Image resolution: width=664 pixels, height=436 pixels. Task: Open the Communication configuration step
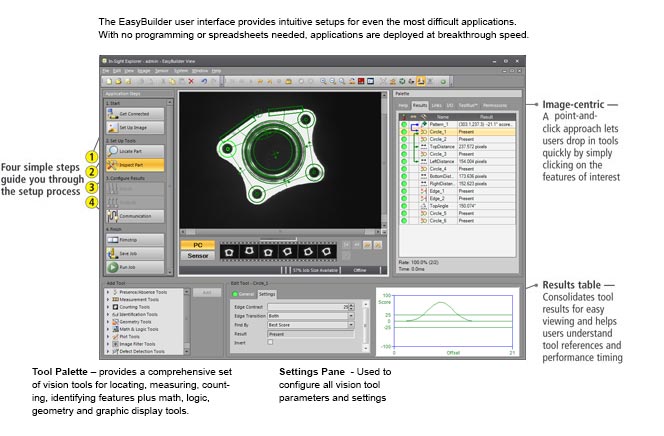pyautogui.click(x=135, y=216)
